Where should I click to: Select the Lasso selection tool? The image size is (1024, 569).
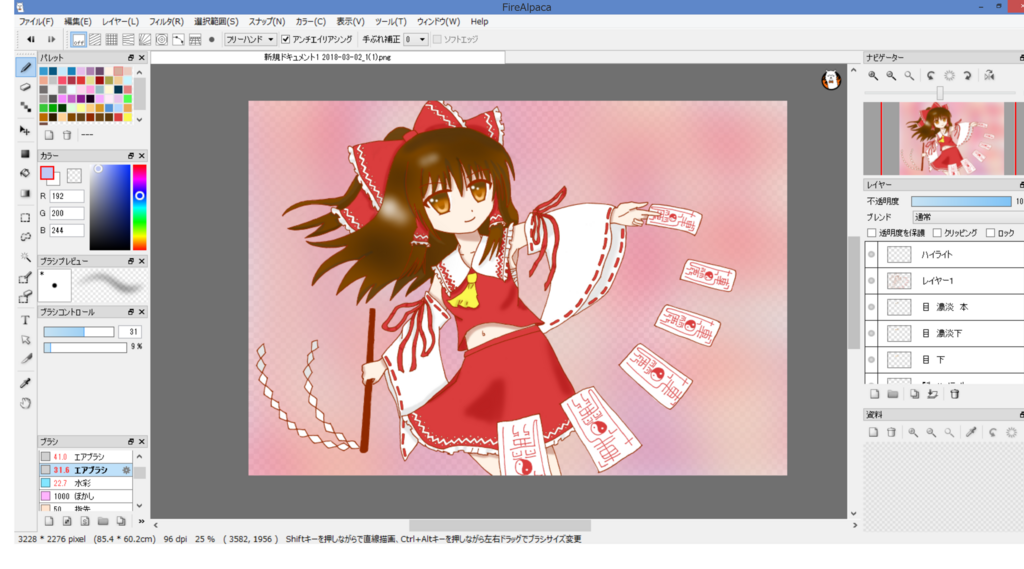pyautogui.click(x=25, y=237)
